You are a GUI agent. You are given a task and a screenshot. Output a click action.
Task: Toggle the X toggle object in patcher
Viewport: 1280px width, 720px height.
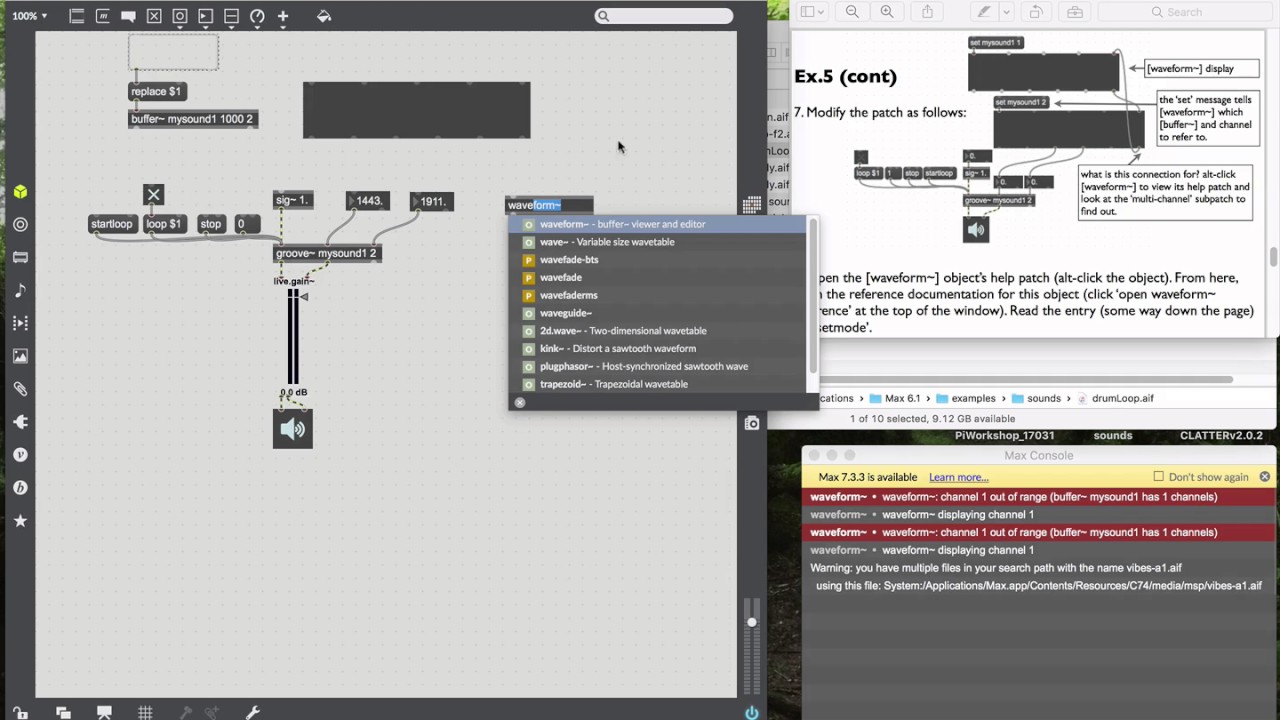(x=153, y=195)
